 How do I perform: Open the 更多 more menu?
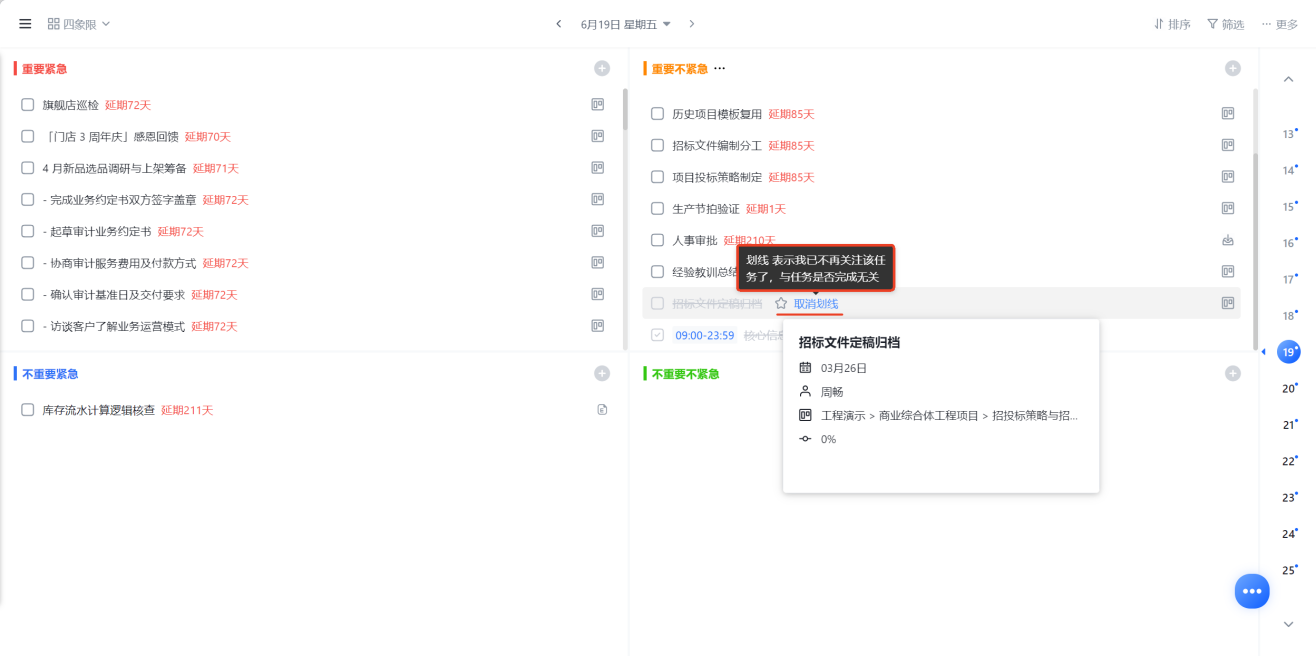[1279, 24]
